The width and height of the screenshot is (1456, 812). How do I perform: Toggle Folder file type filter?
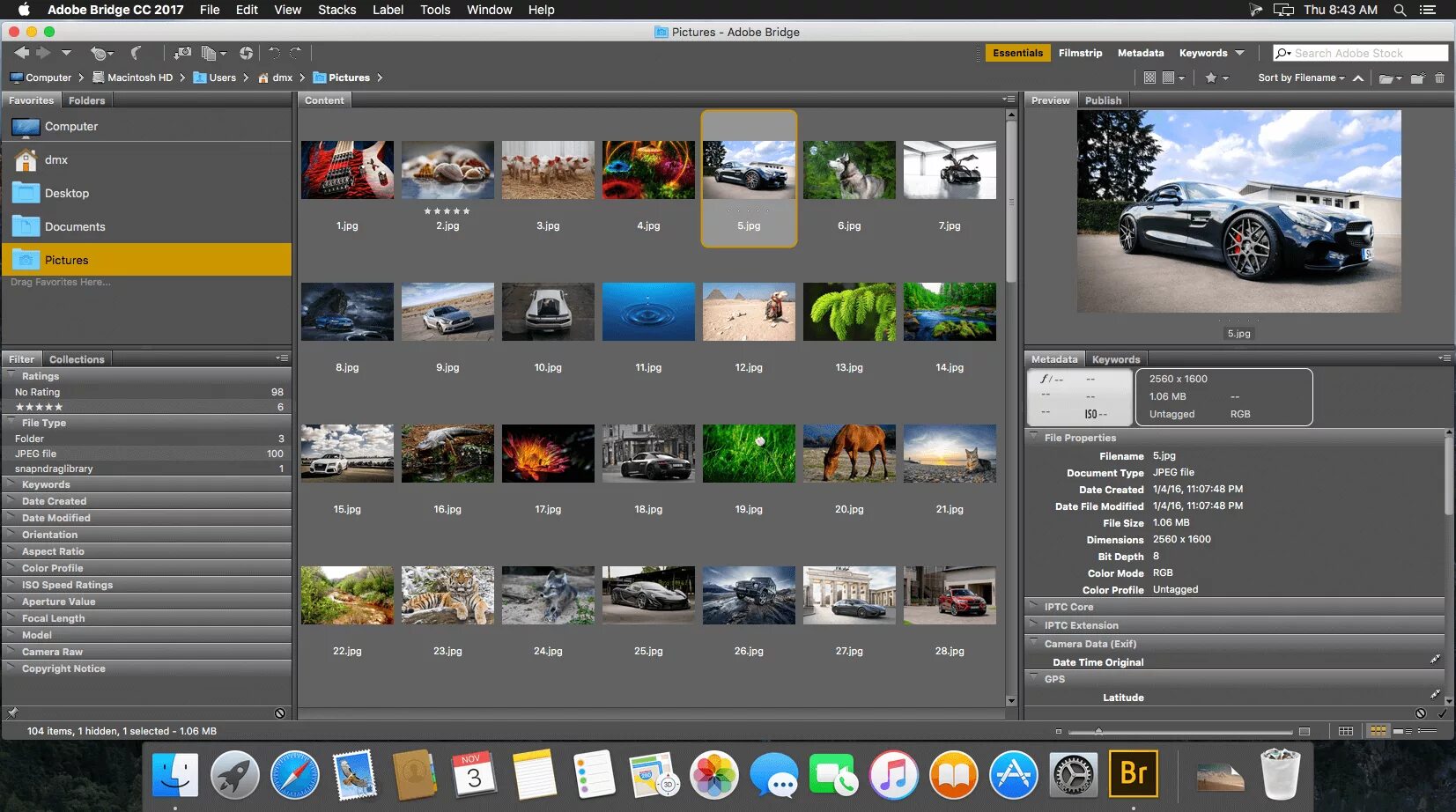[146, 439]
